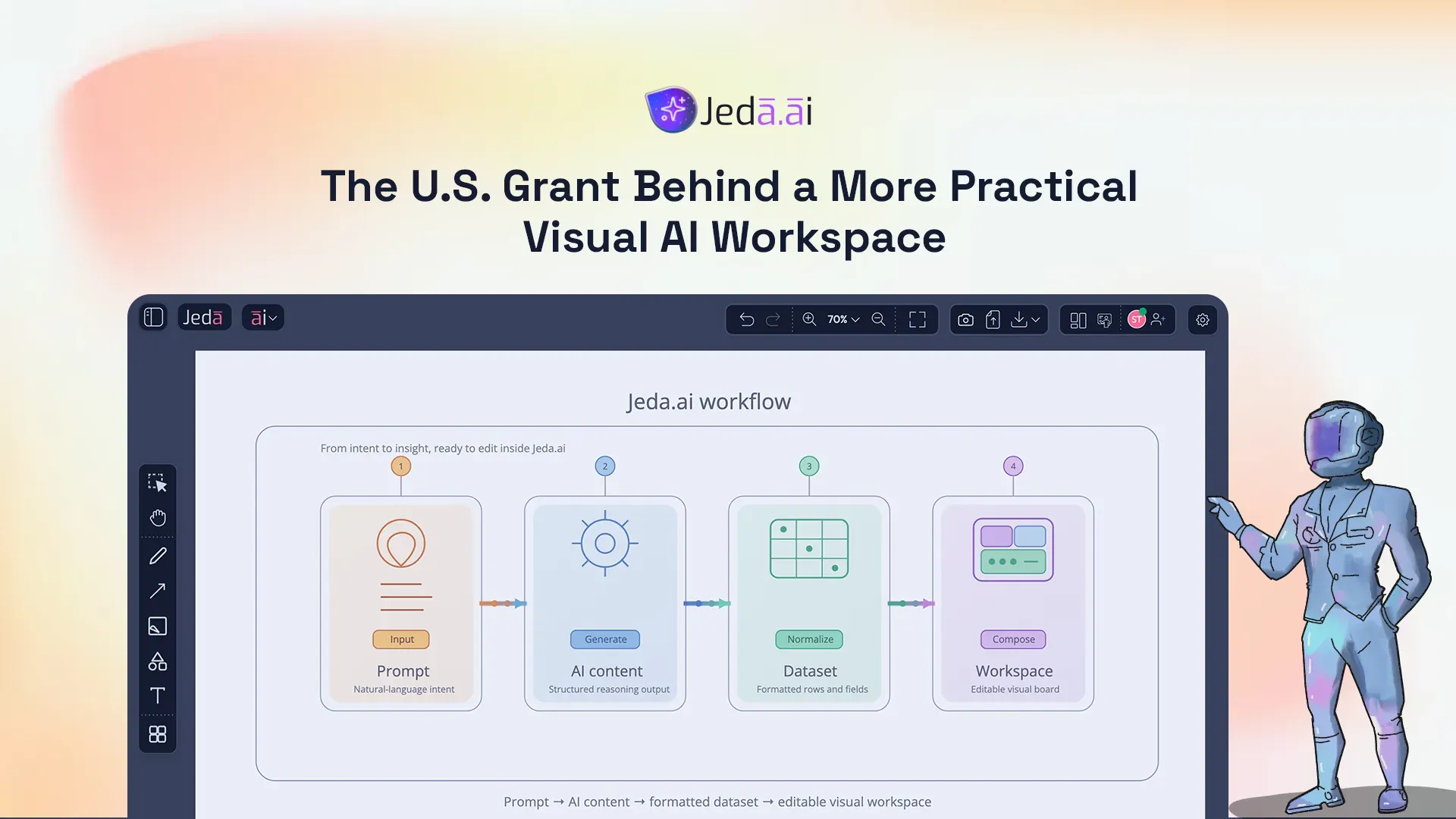The width and height of the screenshot is (1456, 819).
Task: Open the shapes tool
Action: [x=158, y=661]
